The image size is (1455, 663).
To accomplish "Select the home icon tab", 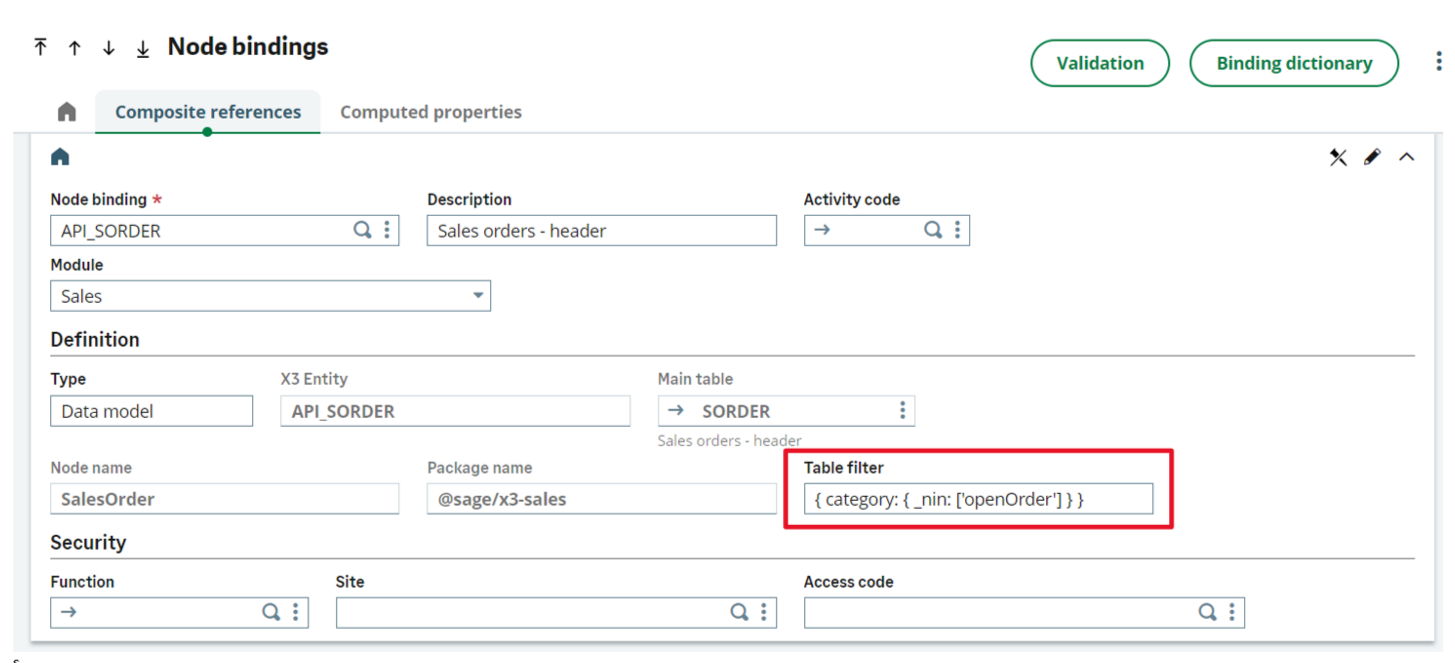I will (x=67, y=112).
